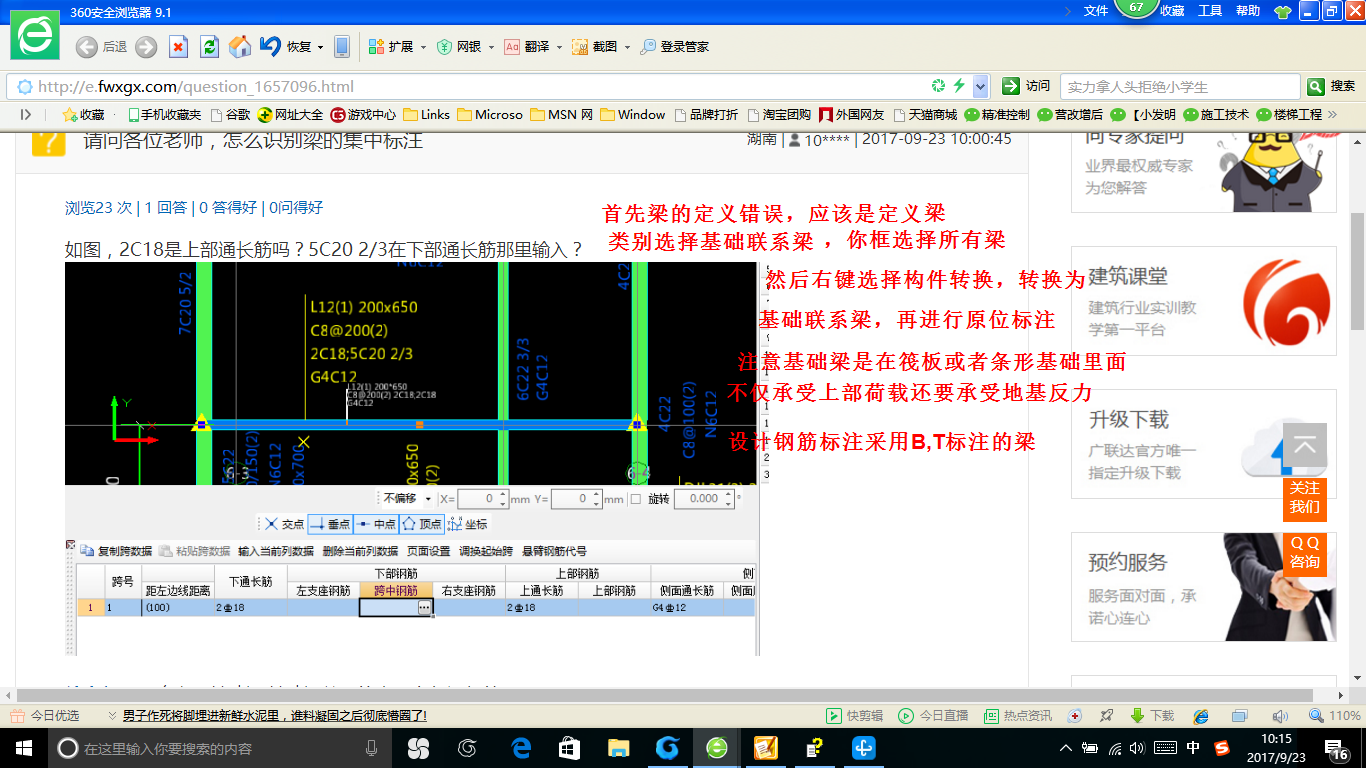Click 输入当前列数据 button

click(276, 551)
